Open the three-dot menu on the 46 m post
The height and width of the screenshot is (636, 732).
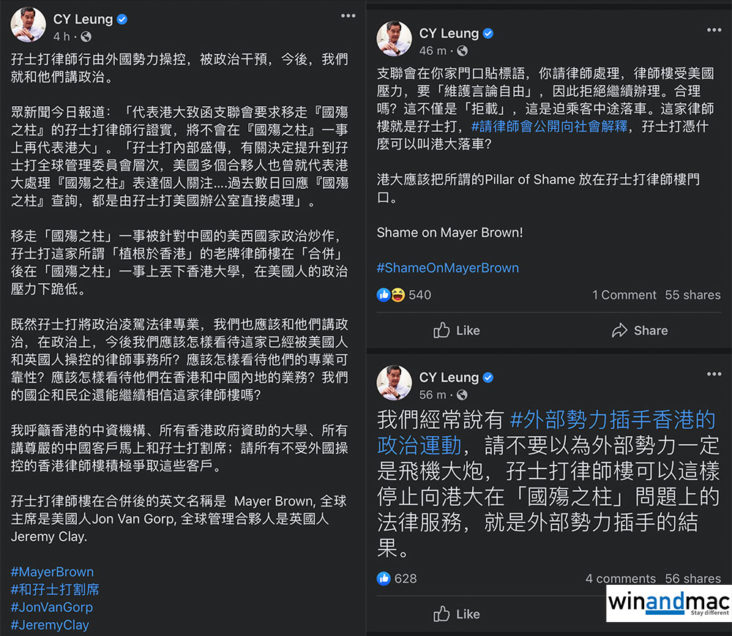714,30
